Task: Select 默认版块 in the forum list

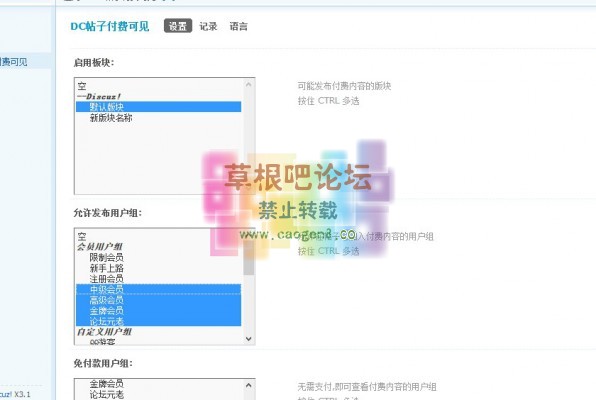Action: (x=159, y=107)
